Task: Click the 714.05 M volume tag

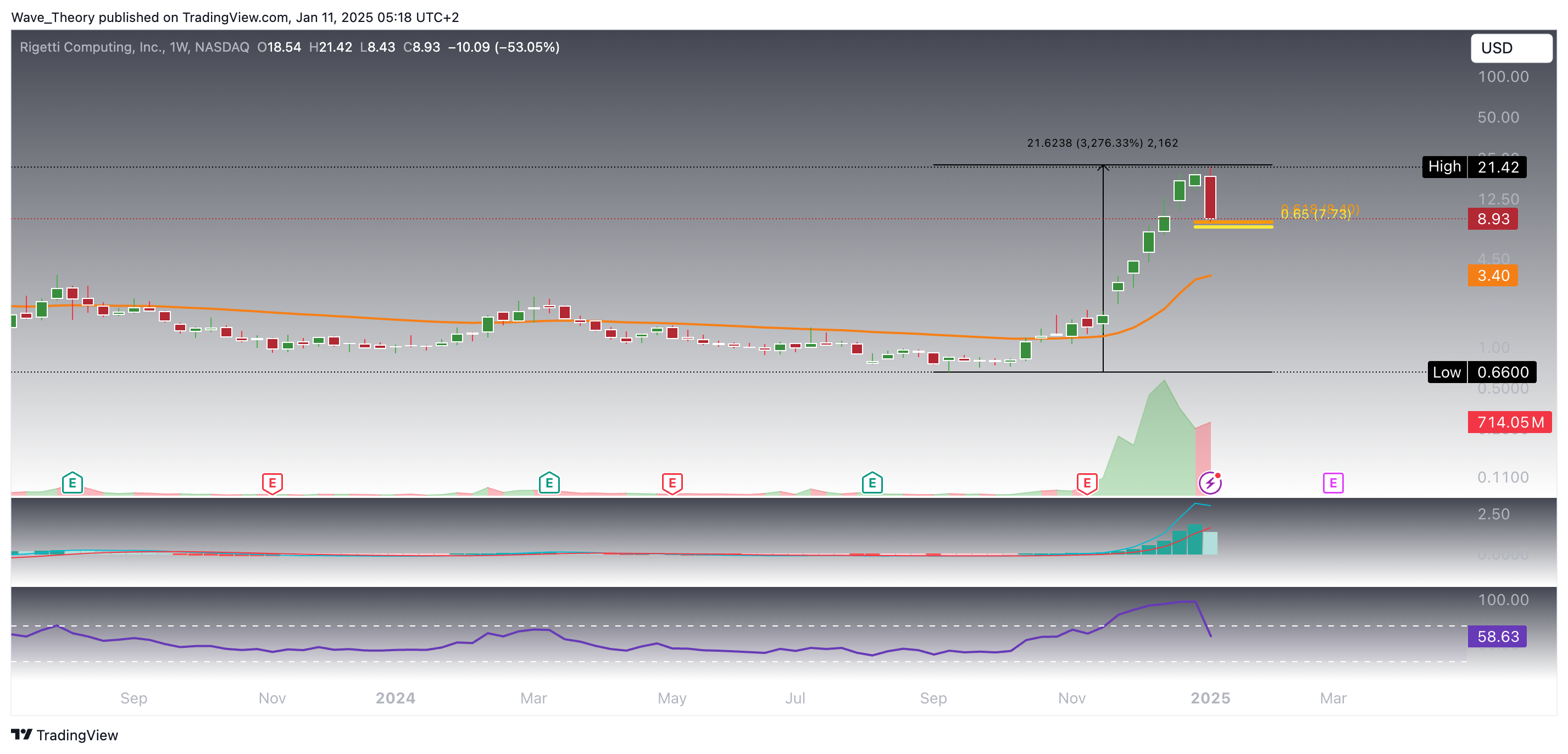Action: [x=1510, y=422]
